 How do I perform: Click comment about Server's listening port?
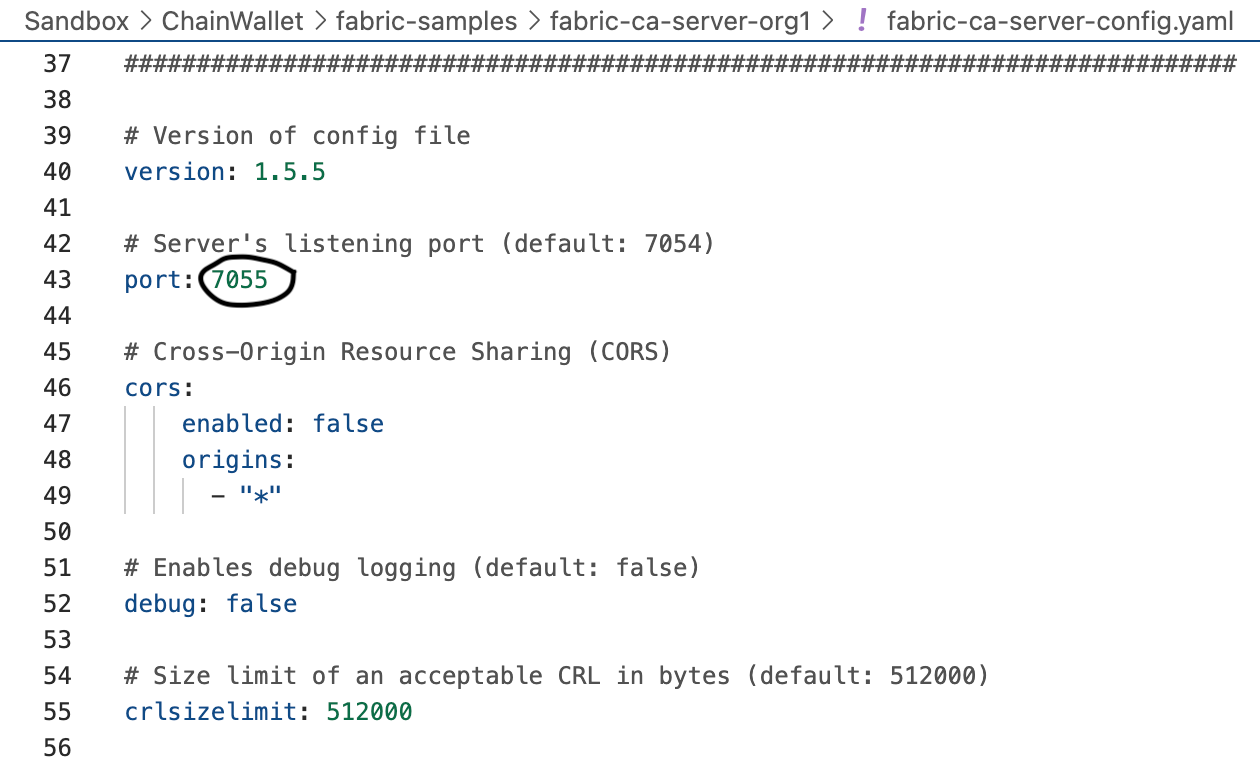pyautogui.click(x=420, y=244)
